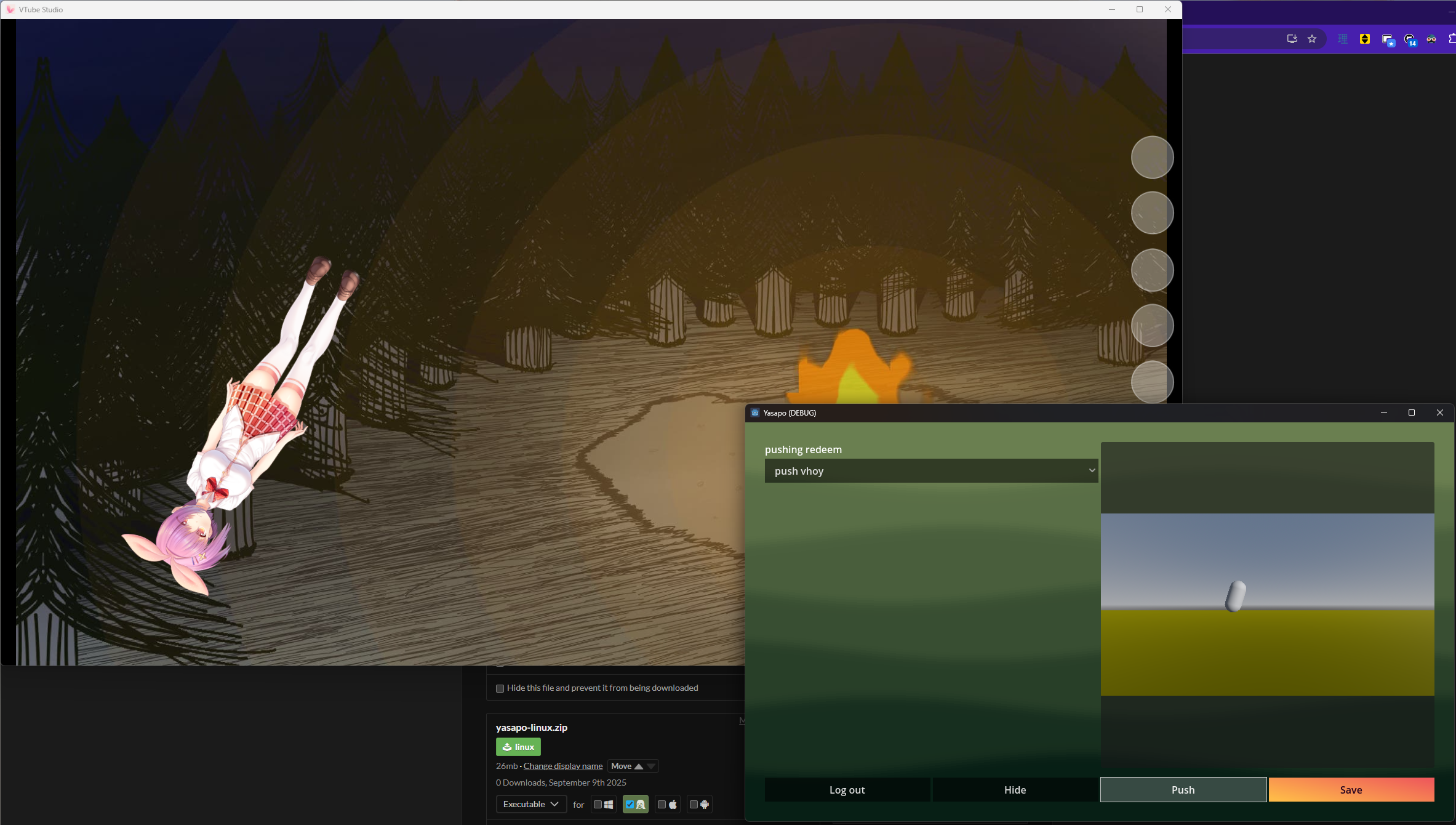
Task: Click the topmost round VTube Studio button
Action: 1152,158
